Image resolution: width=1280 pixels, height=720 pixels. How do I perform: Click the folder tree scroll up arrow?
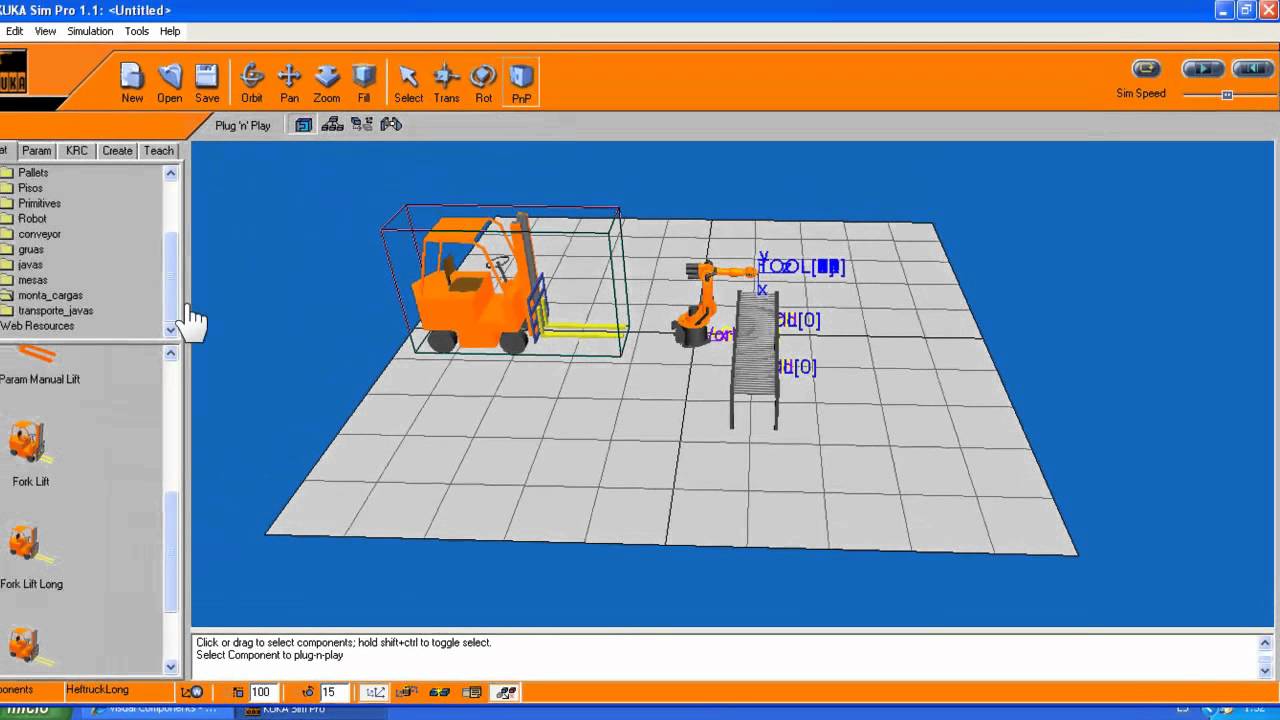pyautogui.click(x=170, y=173)
